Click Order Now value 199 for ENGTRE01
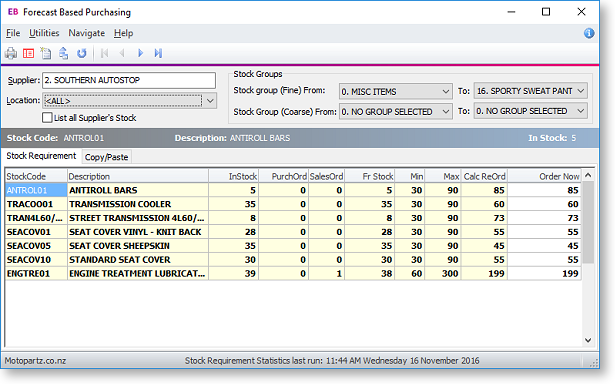615x384 pixels. (x=544, y=274)
